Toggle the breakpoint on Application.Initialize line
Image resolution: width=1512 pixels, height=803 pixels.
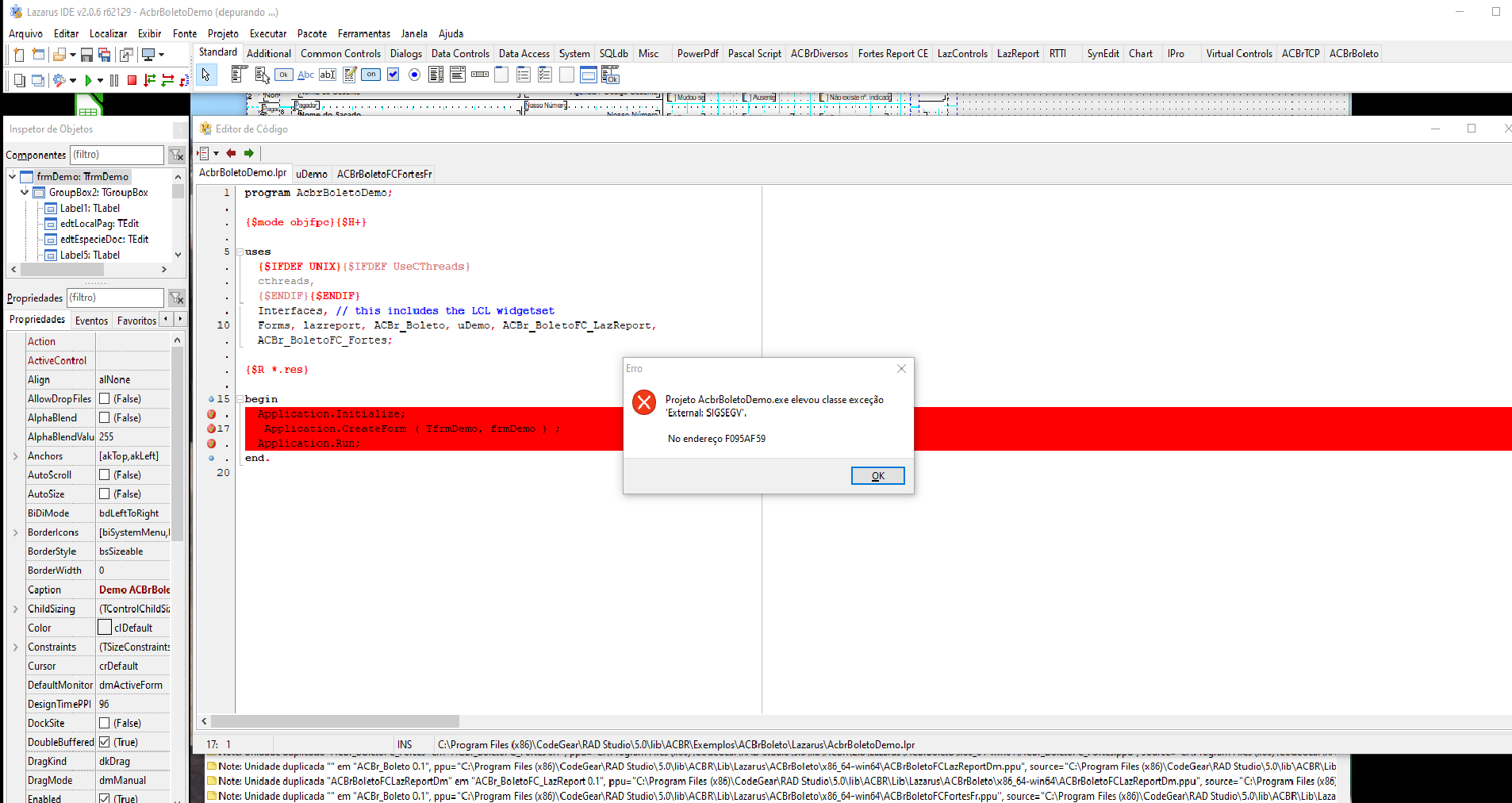pyautogui.click(x=212, y=414)
